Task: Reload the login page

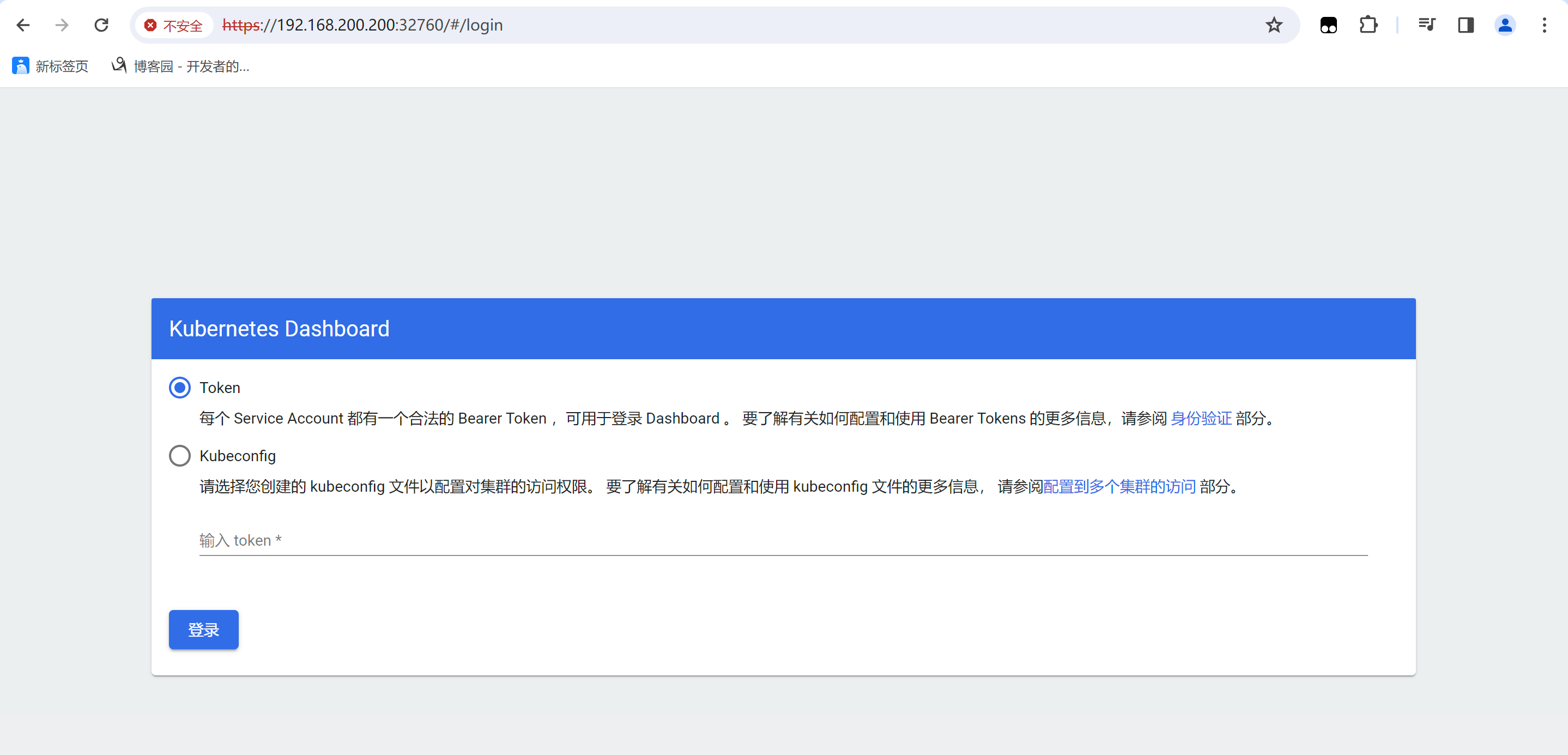Action: click(x=101, y=25)
